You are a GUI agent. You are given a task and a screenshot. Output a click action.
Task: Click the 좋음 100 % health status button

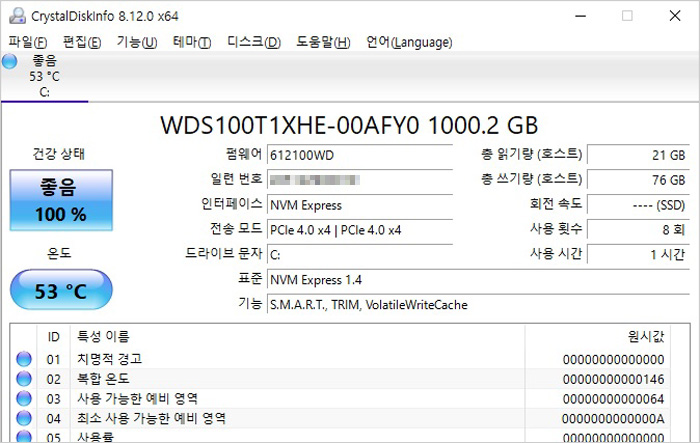point(61,200)
